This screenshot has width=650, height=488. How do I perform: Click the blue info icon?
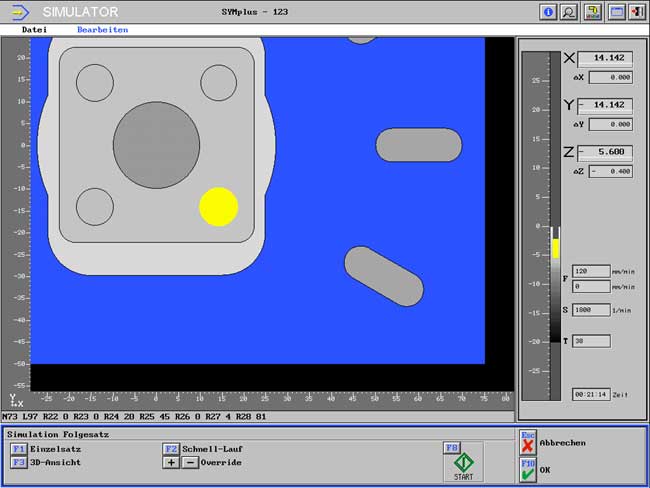click(547, 12)
